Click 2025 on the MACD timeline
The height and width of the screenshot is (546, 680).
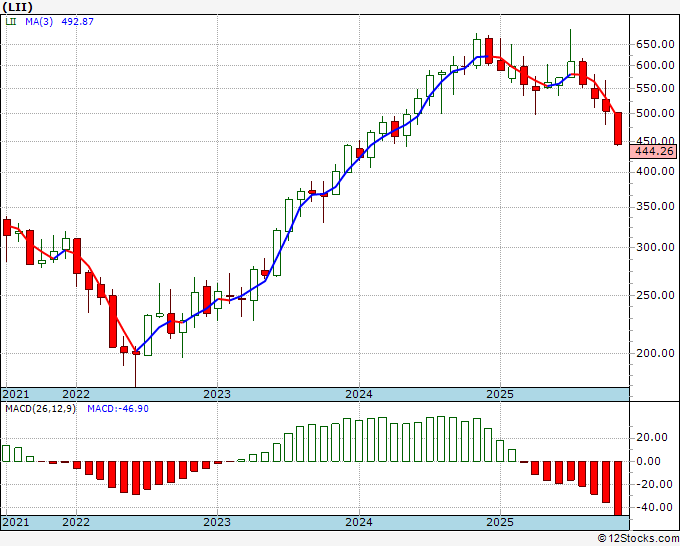point(500,522)
